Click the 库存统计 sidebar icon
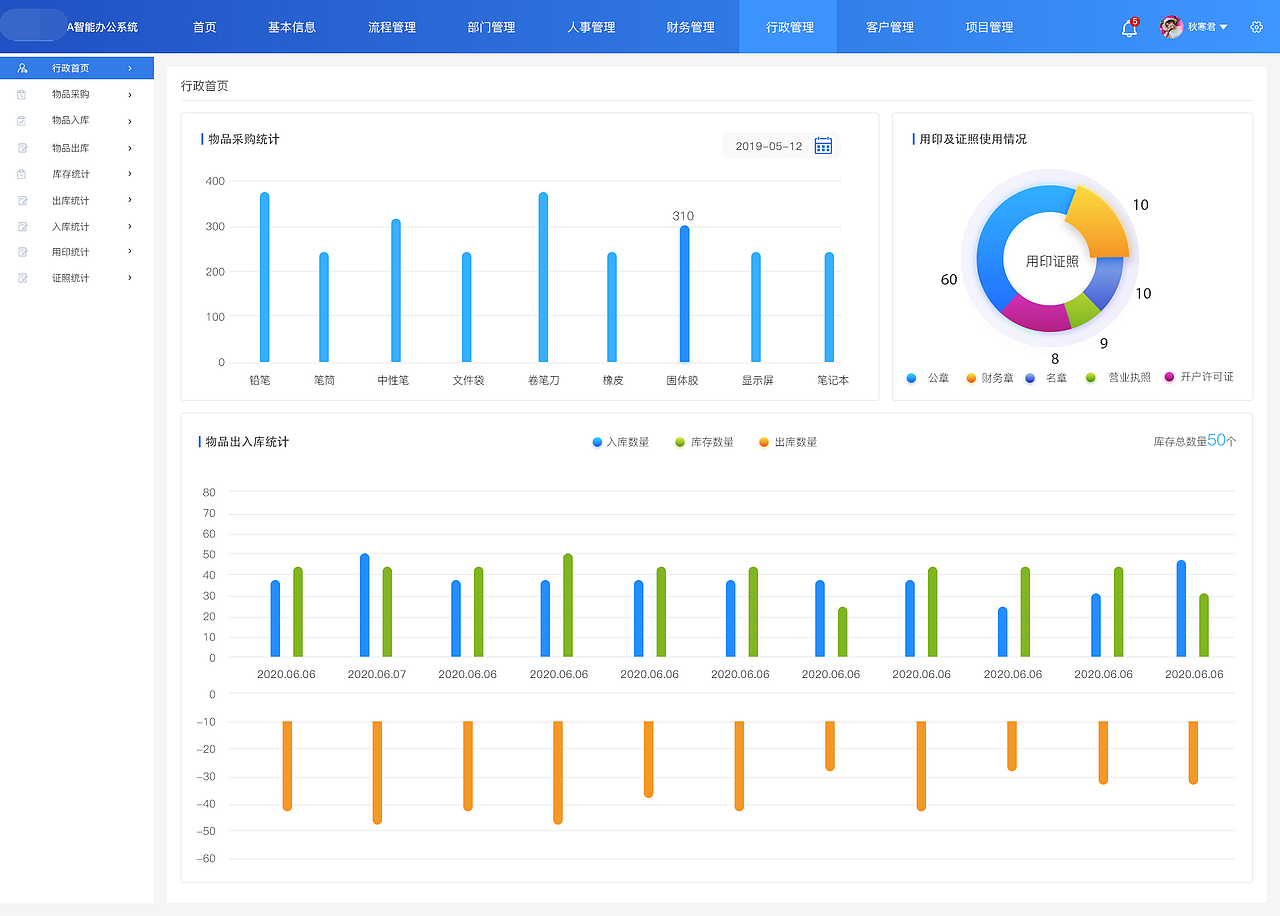Image resolution: width=1280 pixels, height=916 pixels. pyautogui.click(x=22, y=174)
